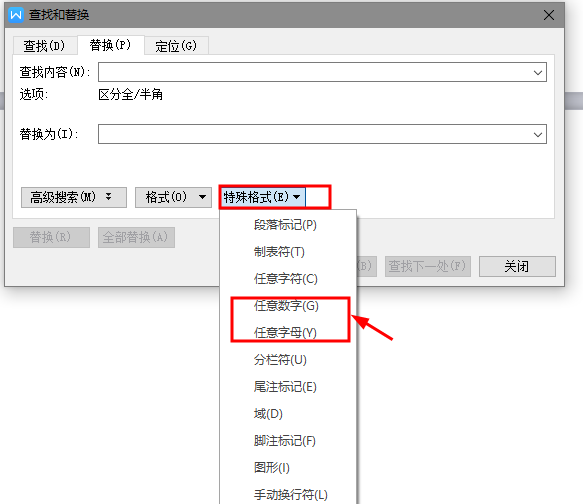The image size is (583, 504).
Task: Choose 手动换行符(L) menu entry
Action: 291,495
